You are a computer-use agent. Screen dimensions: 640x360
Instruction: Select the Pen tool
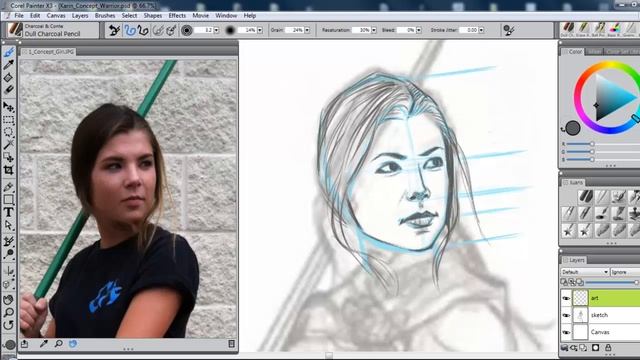(x=9, y=187)
